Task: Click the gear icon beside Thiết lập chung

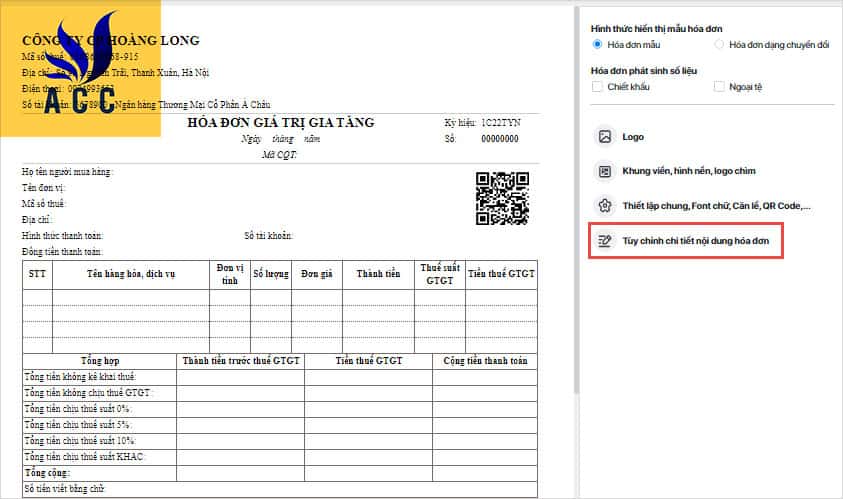Action: pyautogui.click(x=604, y=206)
